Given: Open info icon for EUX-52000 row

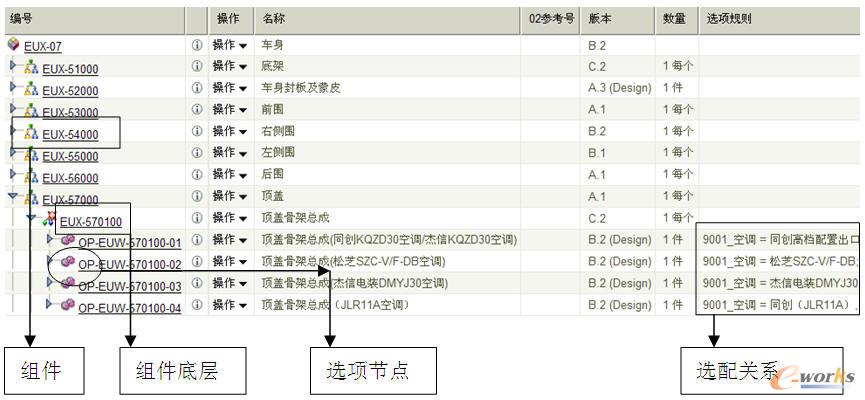Looking at the screenshot, I should 196,89.
